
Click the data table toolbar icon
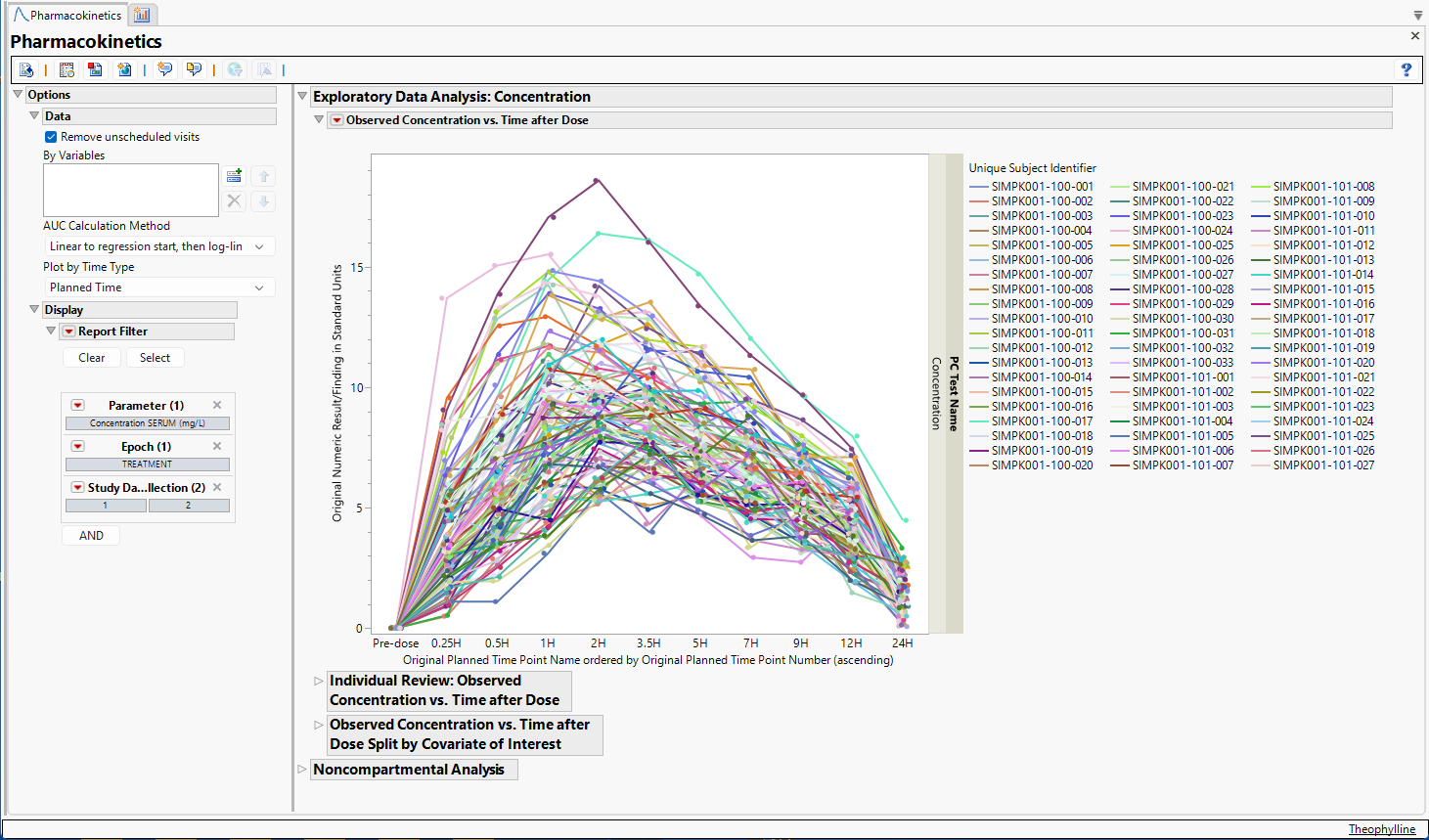click(x=67, y=69)
